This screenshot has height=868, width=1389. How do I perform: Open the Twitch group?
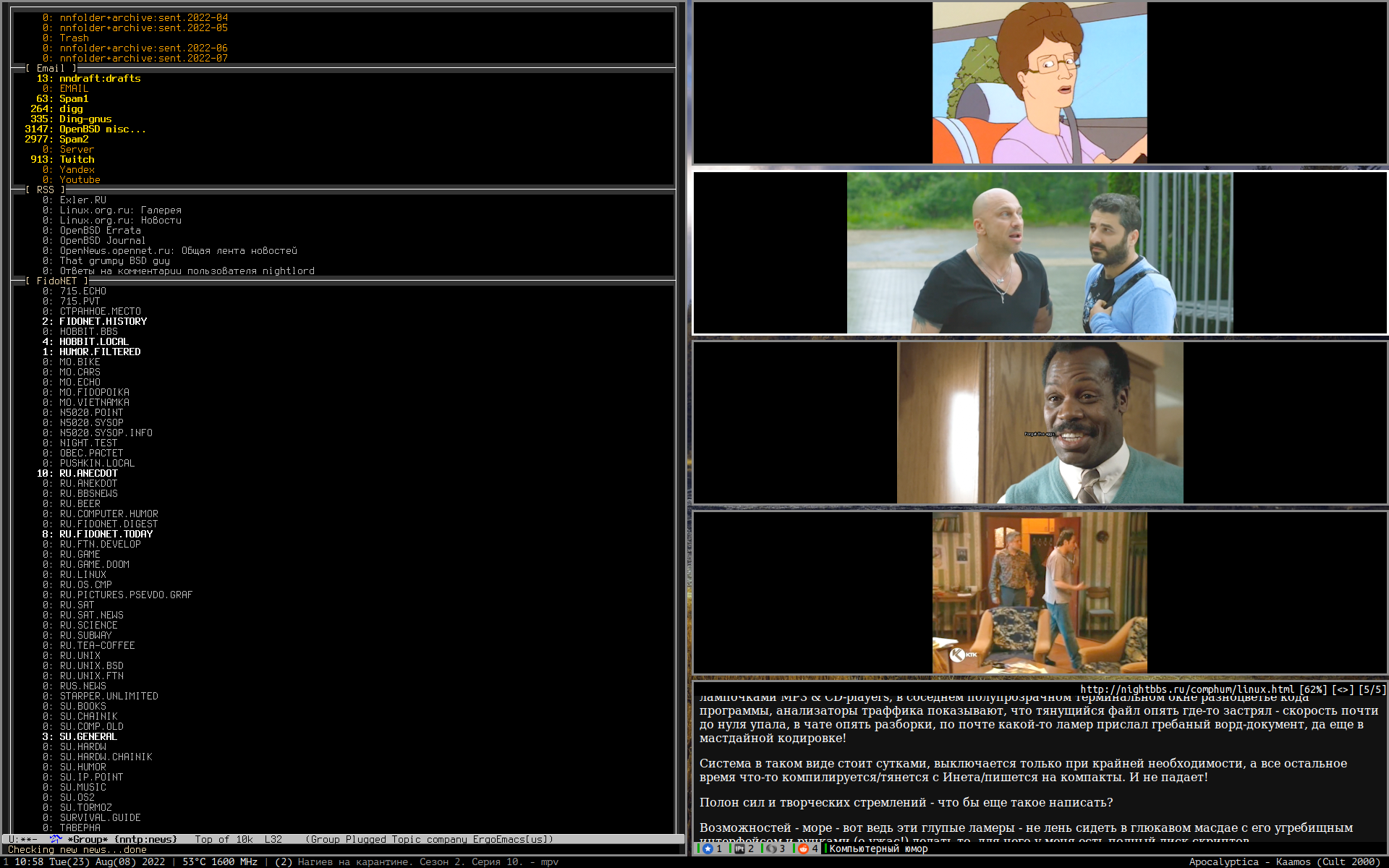coord(77,159)
